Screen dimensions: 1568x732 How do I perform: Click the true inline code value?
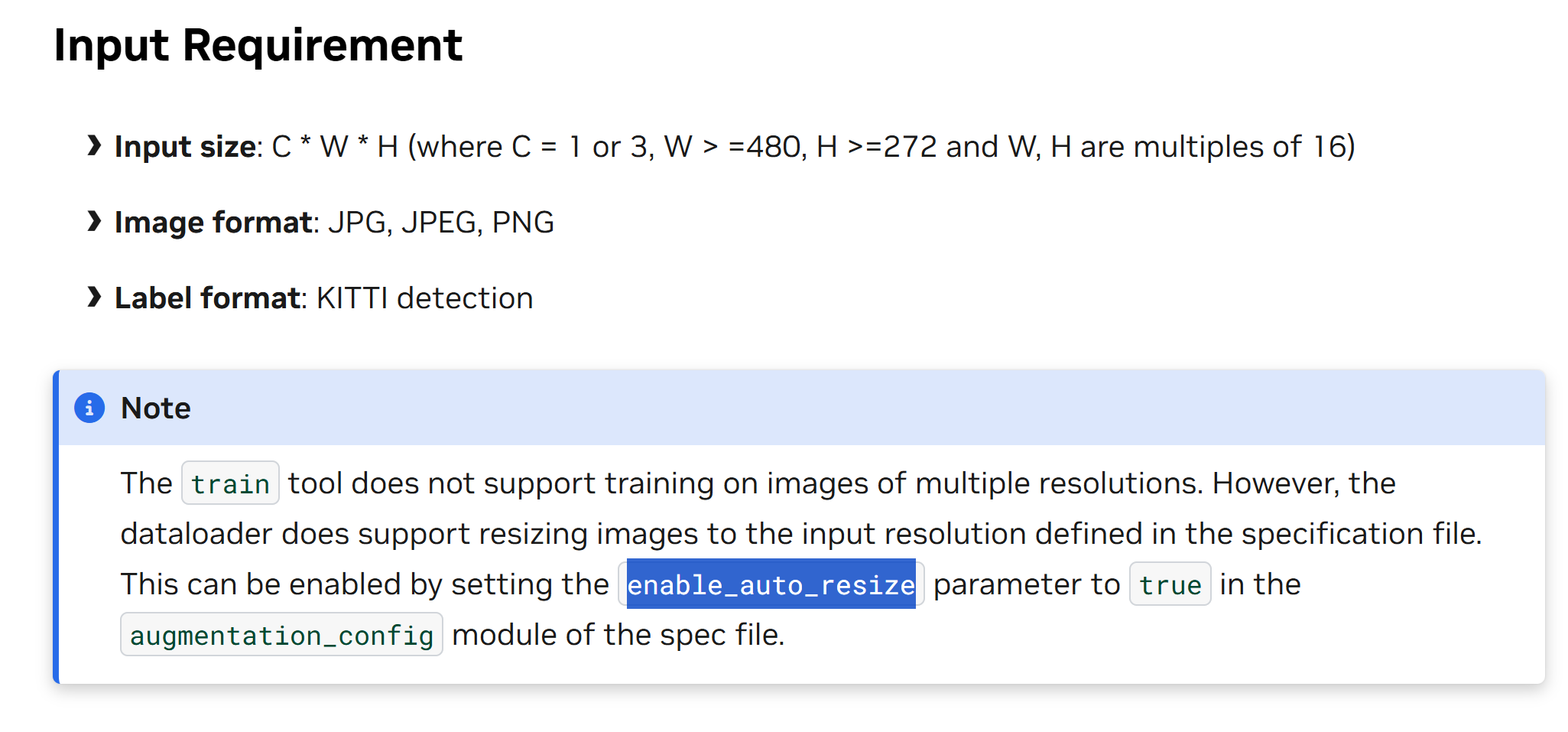(x=1170, y=584)
